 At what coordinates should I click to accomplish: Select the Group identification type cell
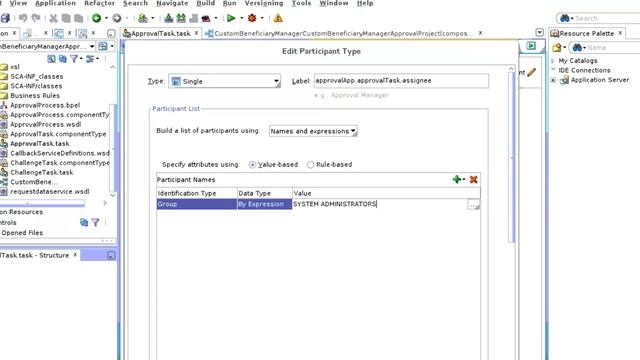pos(197,204)
